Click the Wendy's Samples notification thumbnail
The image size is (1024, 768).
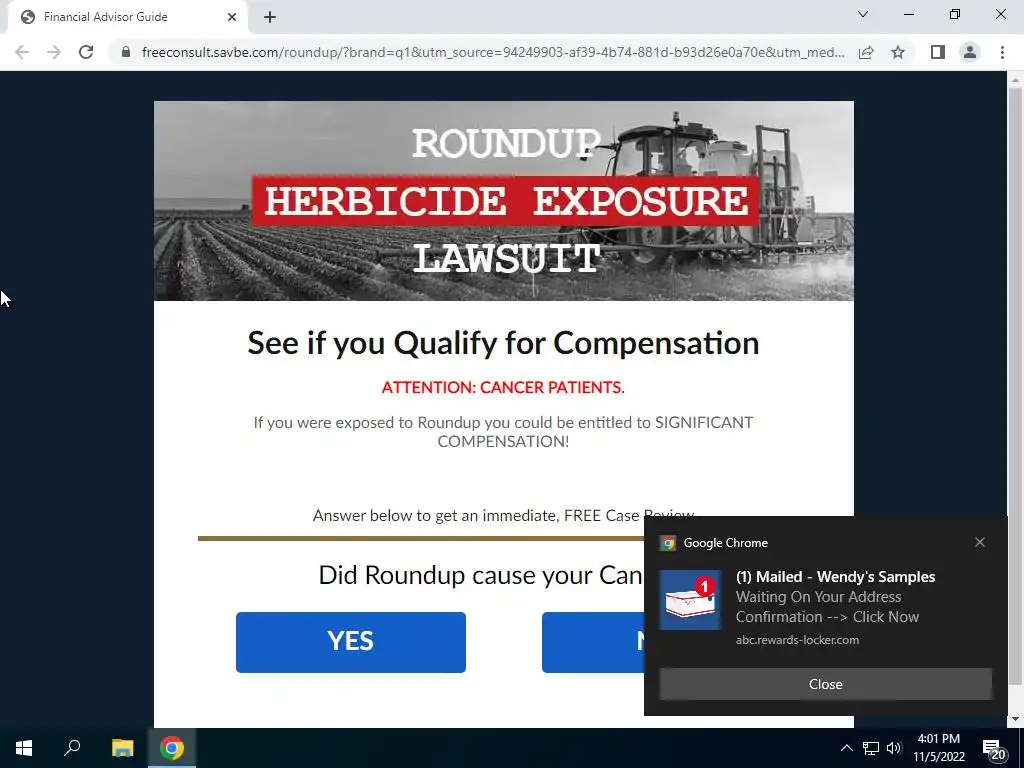click(x=690, y=600)
